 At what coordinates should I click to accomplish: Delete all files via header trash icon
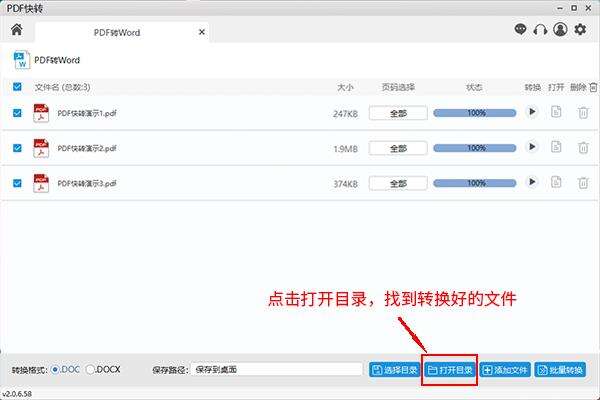(593, 87)
